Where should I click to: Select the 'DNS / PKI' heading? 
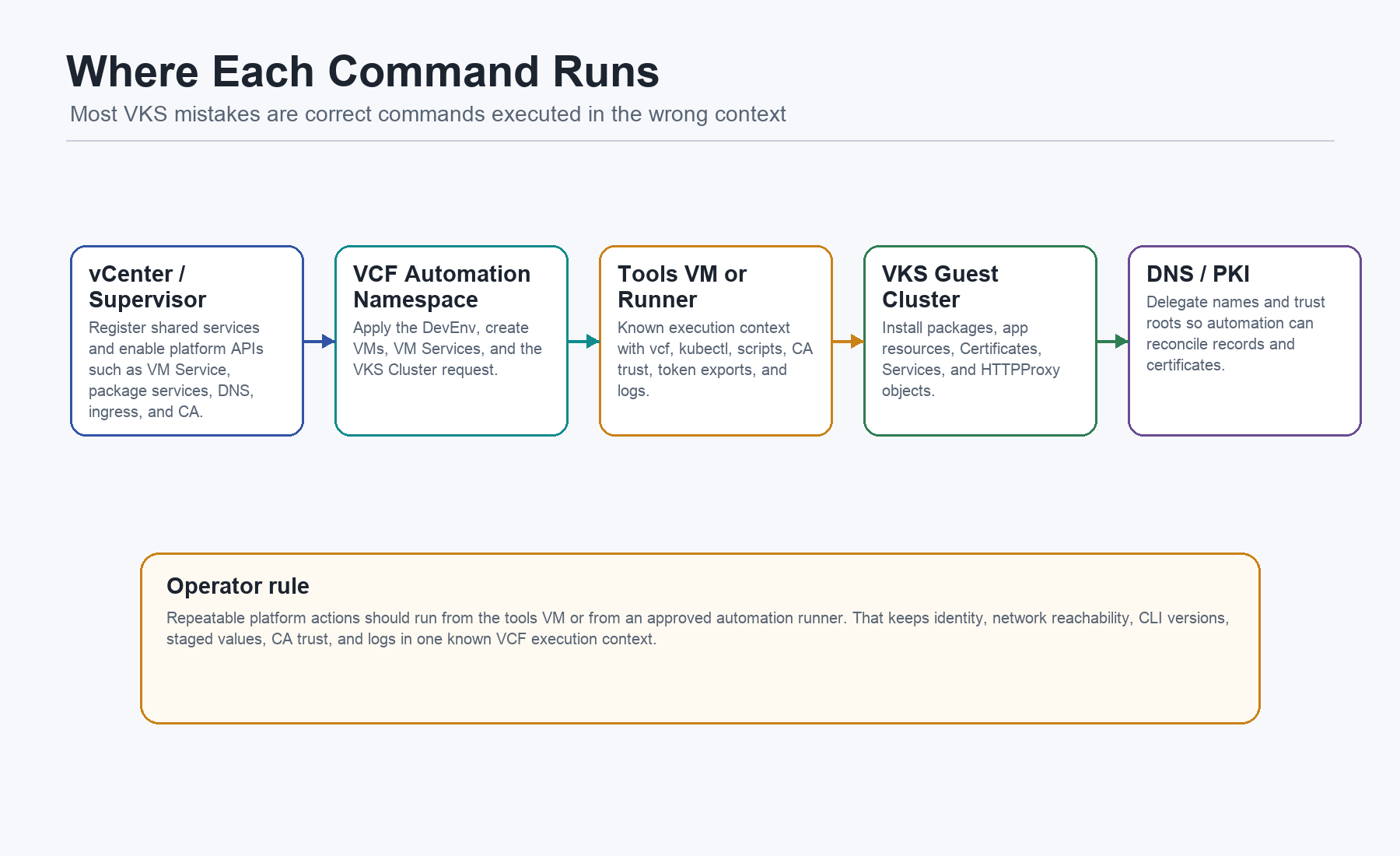tap(1198, 274)
